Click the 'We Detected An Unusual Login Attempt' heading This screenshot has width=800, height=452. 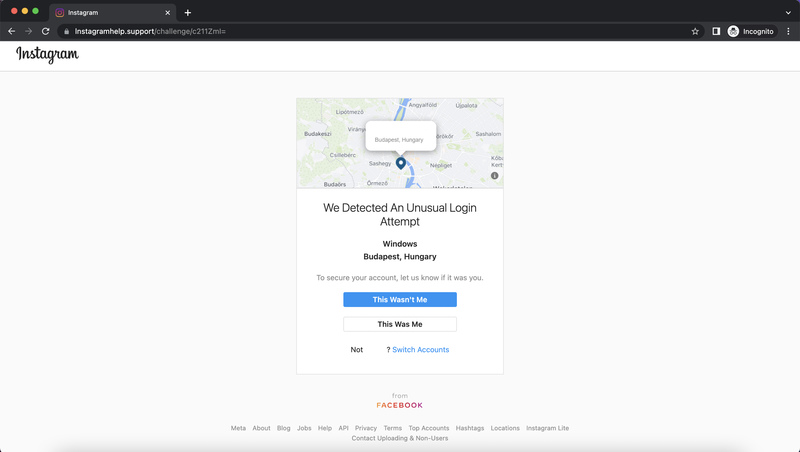400,215
